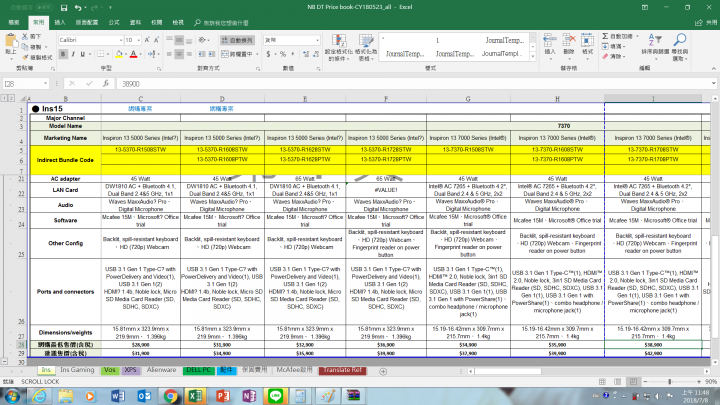
Task: Decrease font size with smaller A icon
Action: (x=156, y=40)
